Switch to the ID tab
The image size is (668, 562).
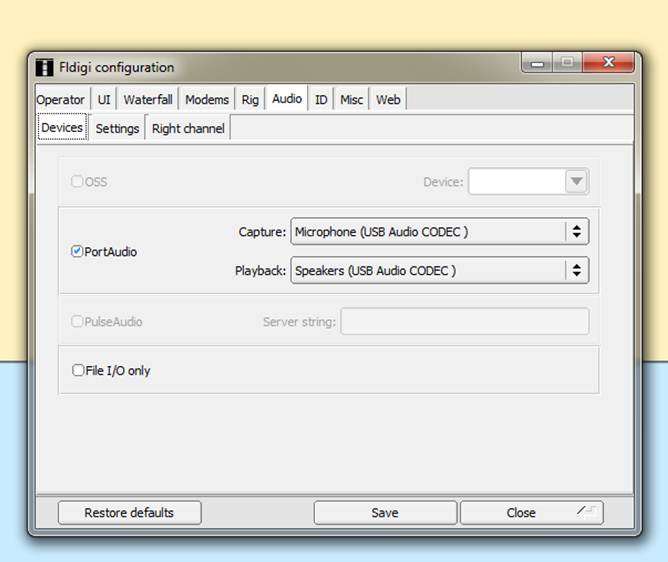coord(321,100)
